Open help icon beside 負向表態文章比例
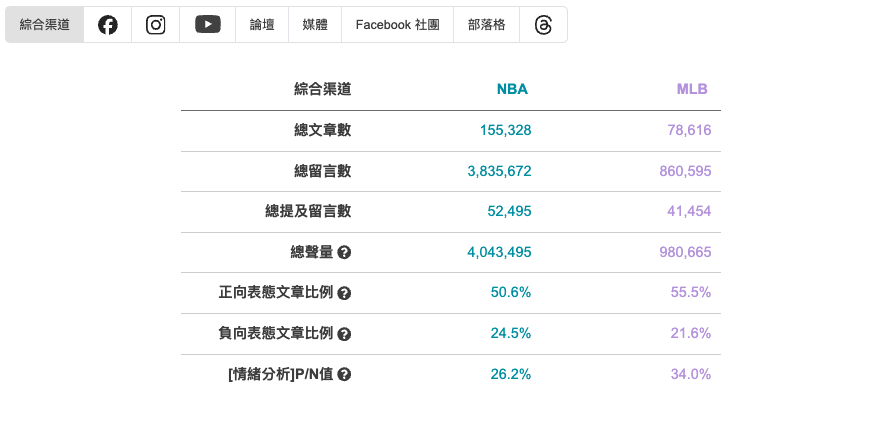The height and width of the screenshot is (427, 889). coord(344,334)
